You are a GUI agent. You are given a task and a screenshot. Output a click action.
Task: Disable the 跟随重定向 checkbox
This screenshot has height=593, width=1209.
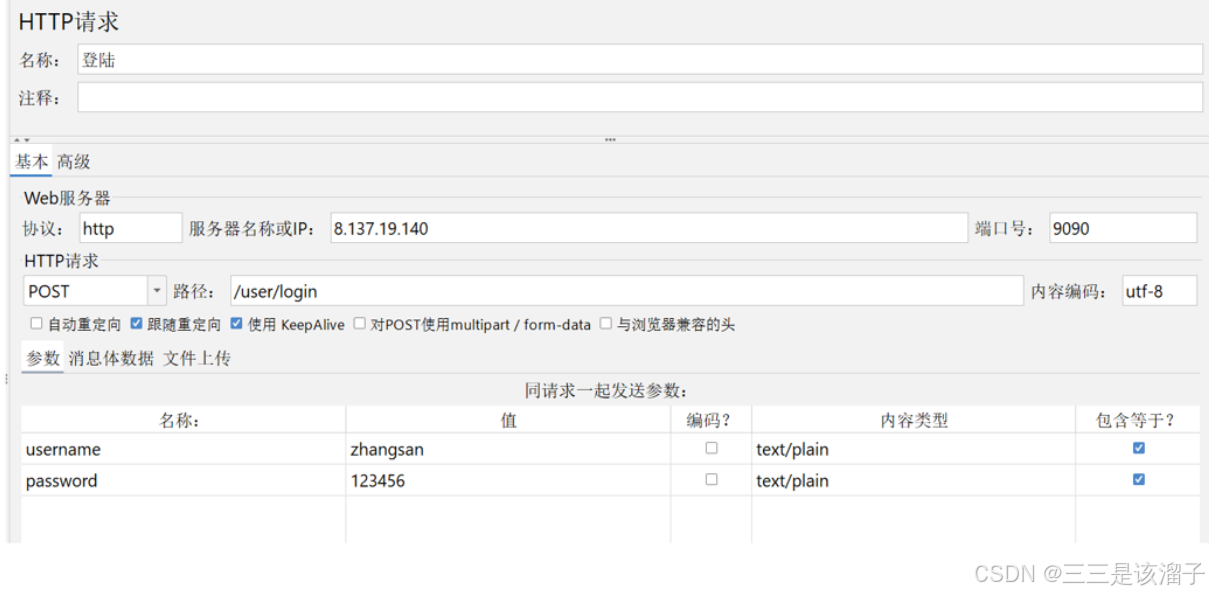tap(137, 324)
